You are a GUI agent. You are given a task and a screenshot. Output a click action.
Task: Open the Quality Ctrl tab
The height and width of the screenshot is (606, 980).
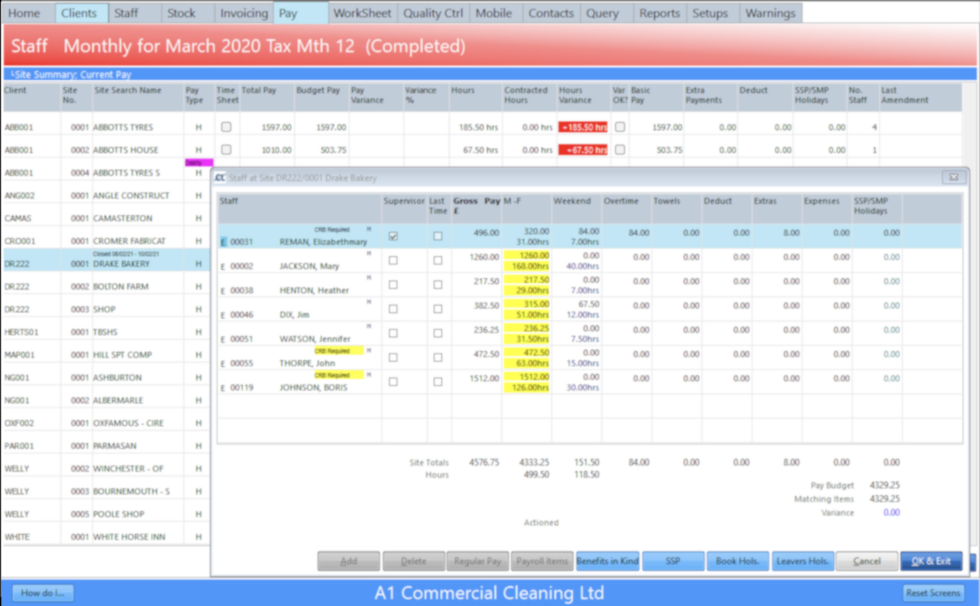pos(433,13)
